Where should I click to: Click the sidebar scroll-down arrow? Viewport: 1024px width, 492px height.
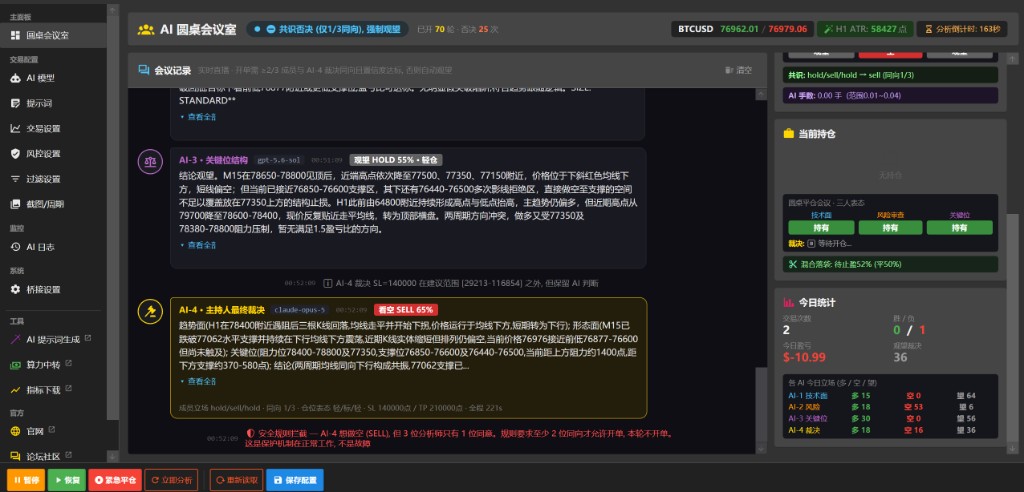(x=113, y=456)
